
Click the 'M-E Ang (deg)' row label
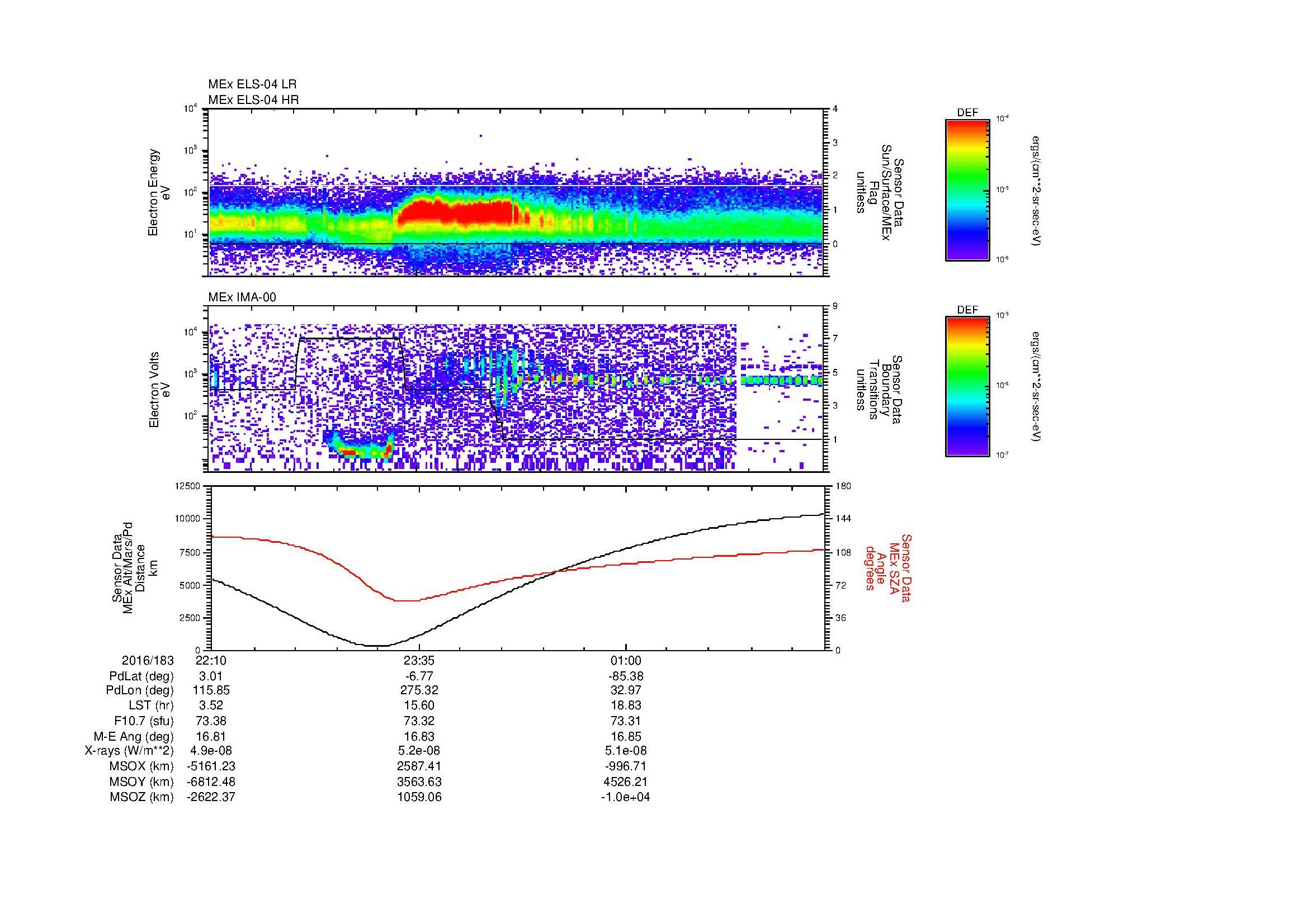[x=134, y=736]
